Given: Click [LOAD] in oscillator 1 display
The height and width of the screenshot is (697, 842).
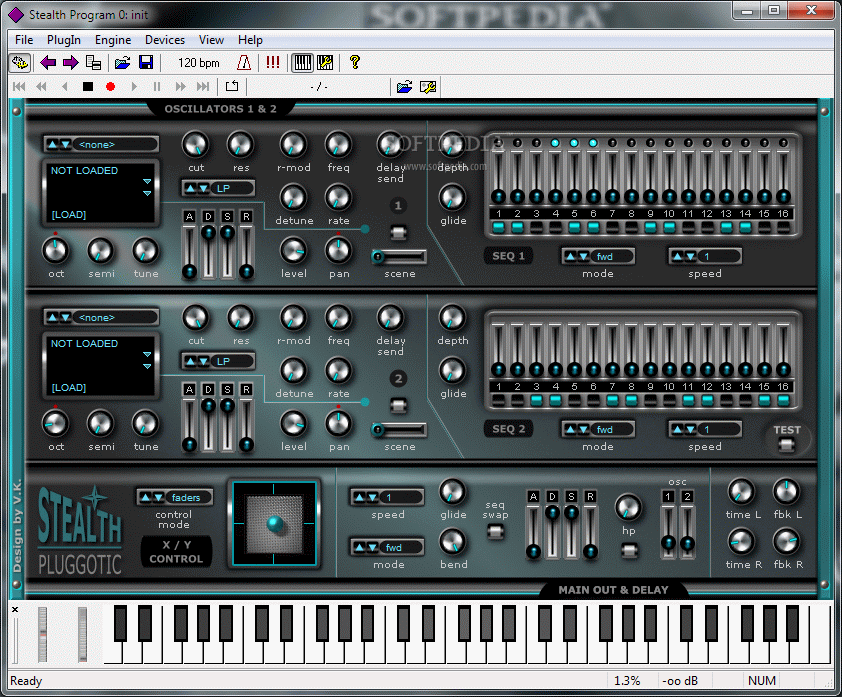Looking at the screenshot, I should point(69,215).
